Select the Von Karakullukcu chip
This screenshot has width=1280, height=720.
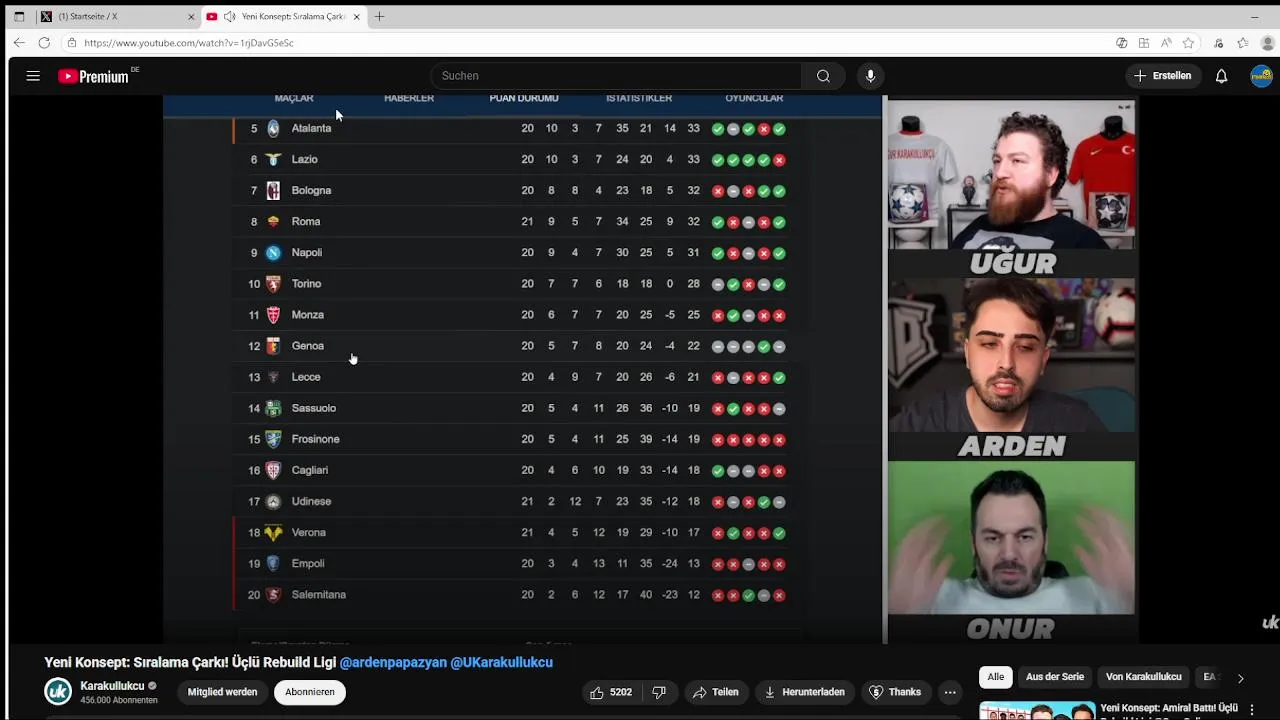point(1144,677)
